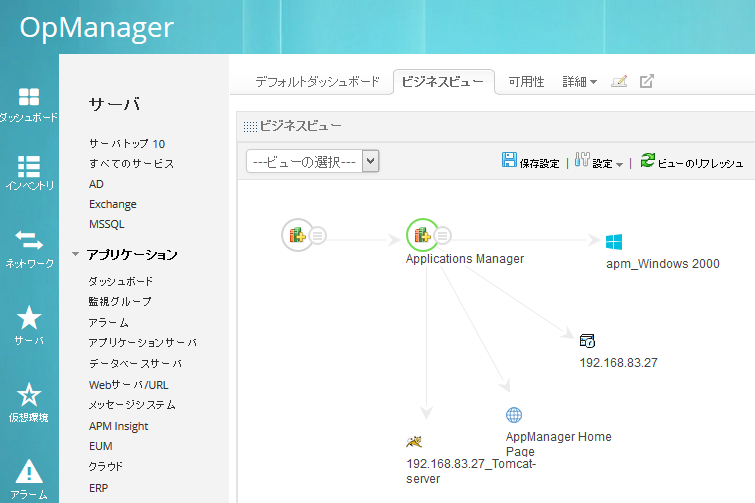Select the ビジネスビュー tab

(x=443, y=82)
